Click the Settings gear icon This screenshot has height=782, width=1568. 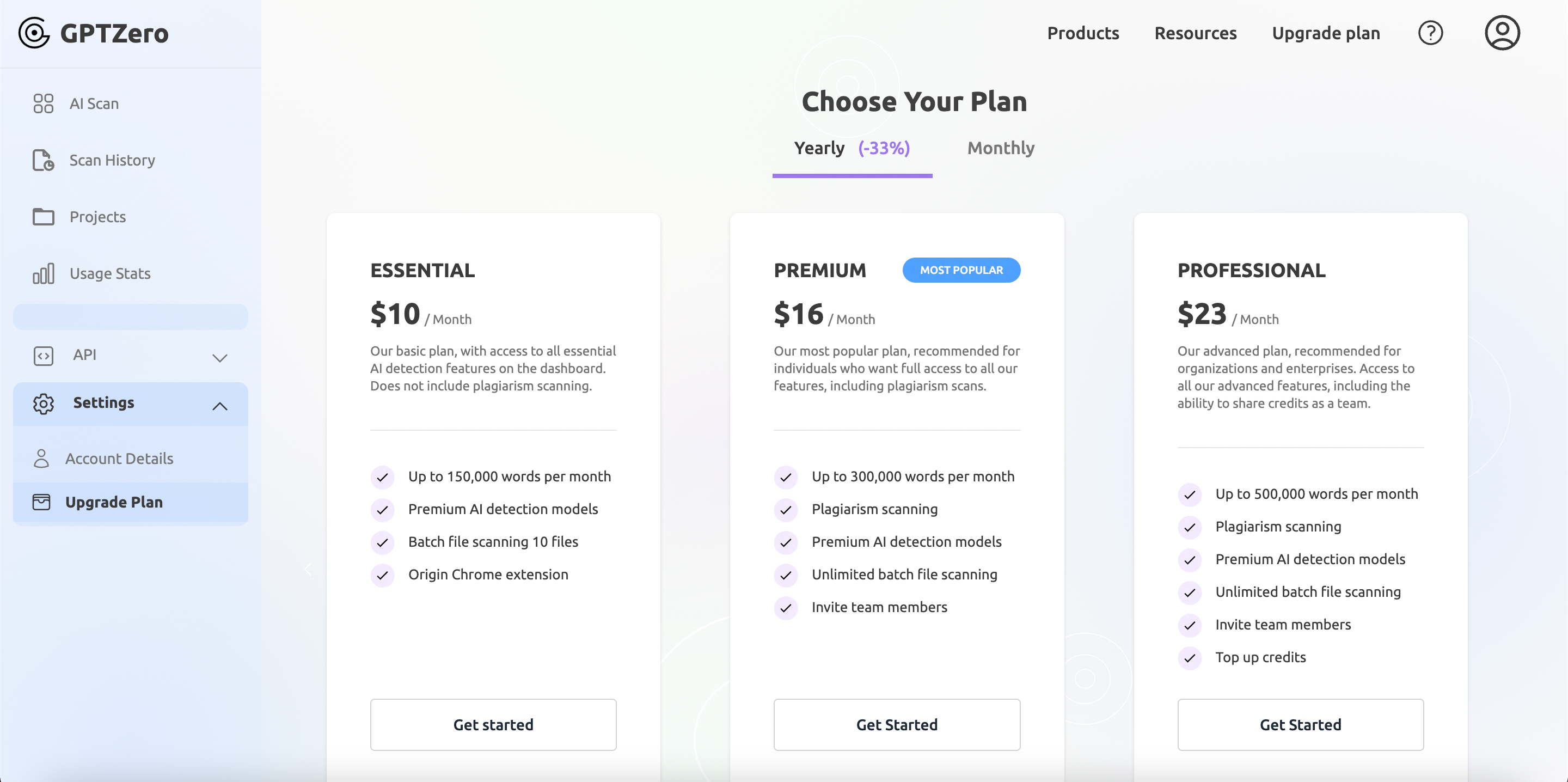click(43, 403)
